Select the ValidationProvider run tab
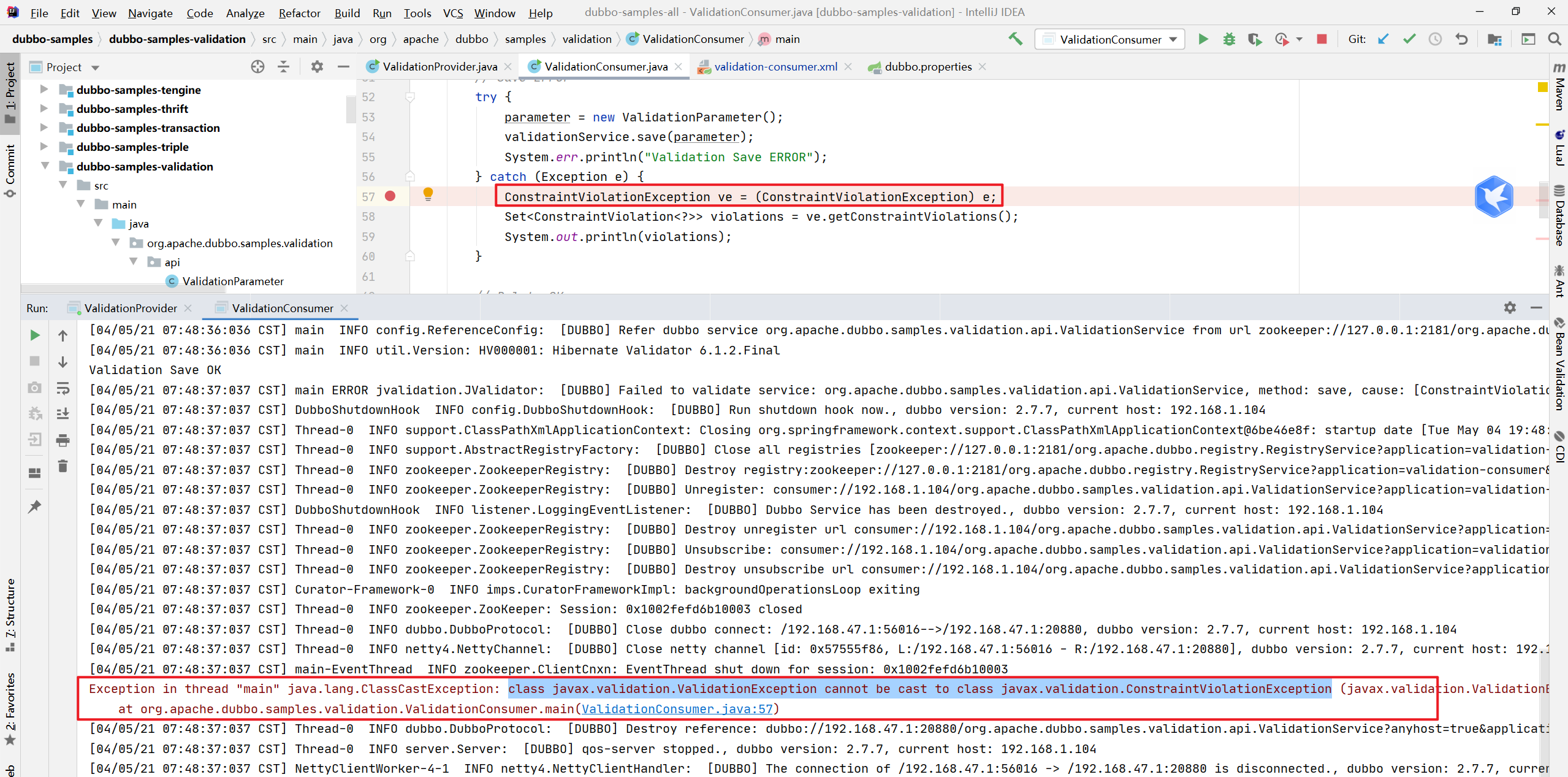This screenshot has height=777, width=1568. (130, 308)
